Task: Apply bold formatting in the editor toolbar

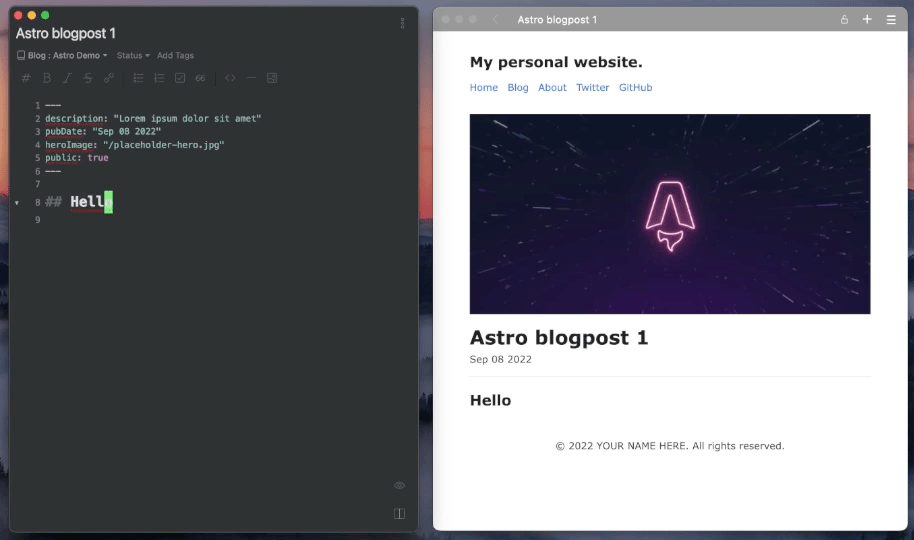Action: tap(47, 78)
